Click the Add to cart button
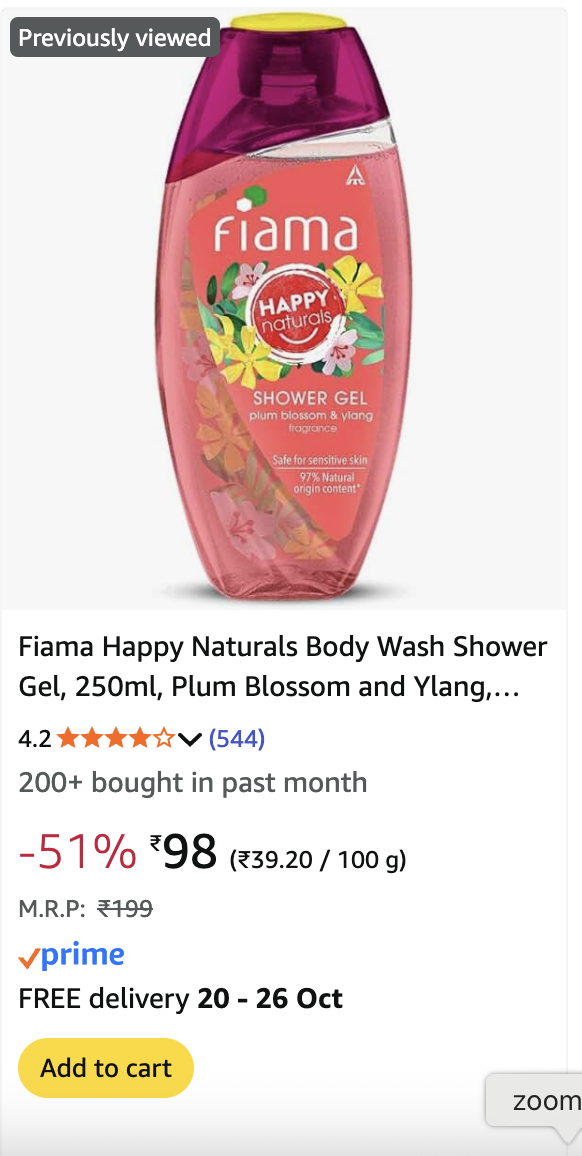 [106, 1068]
